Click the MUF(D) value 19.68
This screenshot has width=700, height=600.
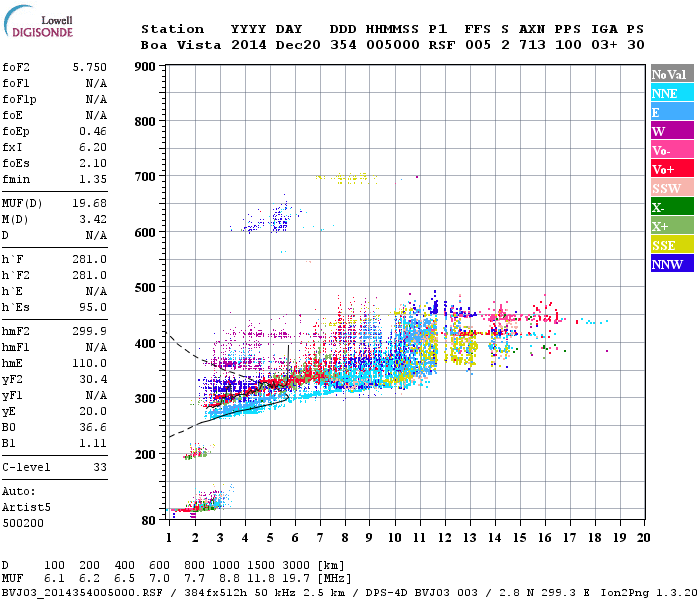point(90,204)
